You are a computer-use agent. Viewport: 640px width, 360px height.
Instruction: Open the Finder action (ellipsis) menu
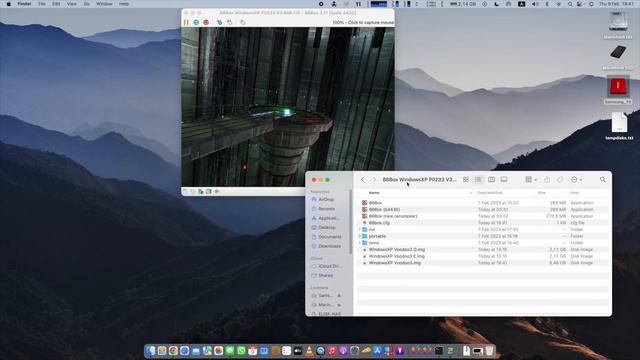[x=577, y=180]
